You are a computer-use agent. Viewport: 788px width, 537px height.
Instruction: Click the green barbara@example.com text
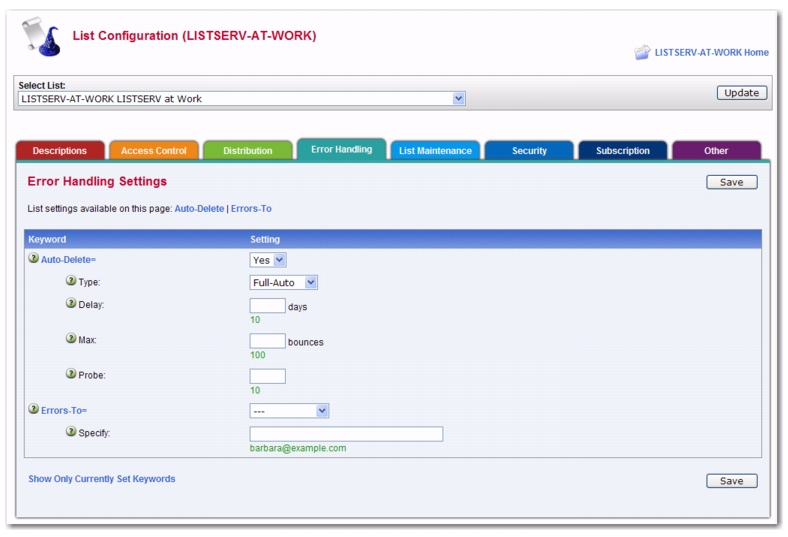(298, 448)
